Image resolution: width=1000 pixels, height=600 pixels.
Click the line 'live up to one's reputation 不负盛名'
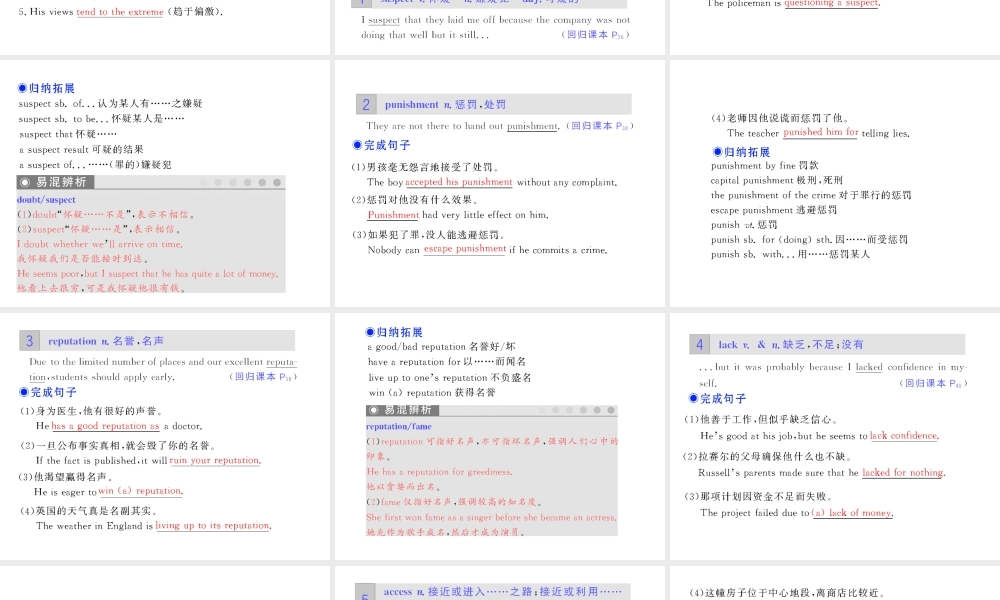[450, 377]
